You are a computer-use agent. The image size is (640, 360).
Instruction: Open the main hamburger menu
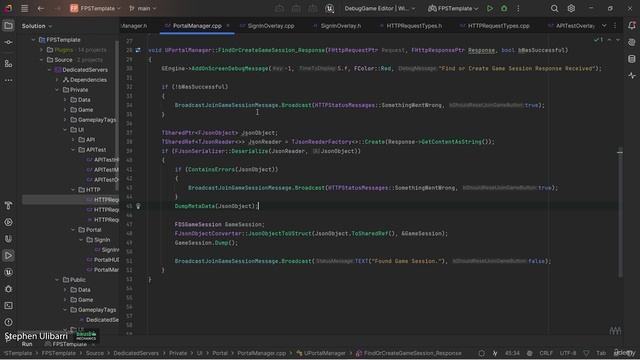(x=24, y=8)
